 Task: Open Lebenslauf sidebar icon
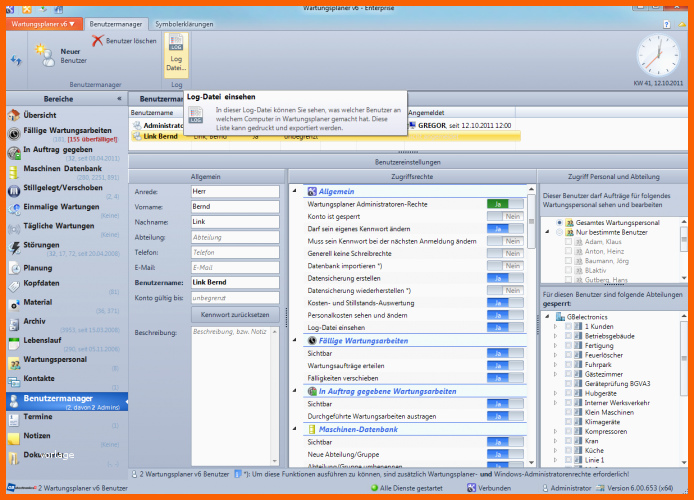(14, 343)
